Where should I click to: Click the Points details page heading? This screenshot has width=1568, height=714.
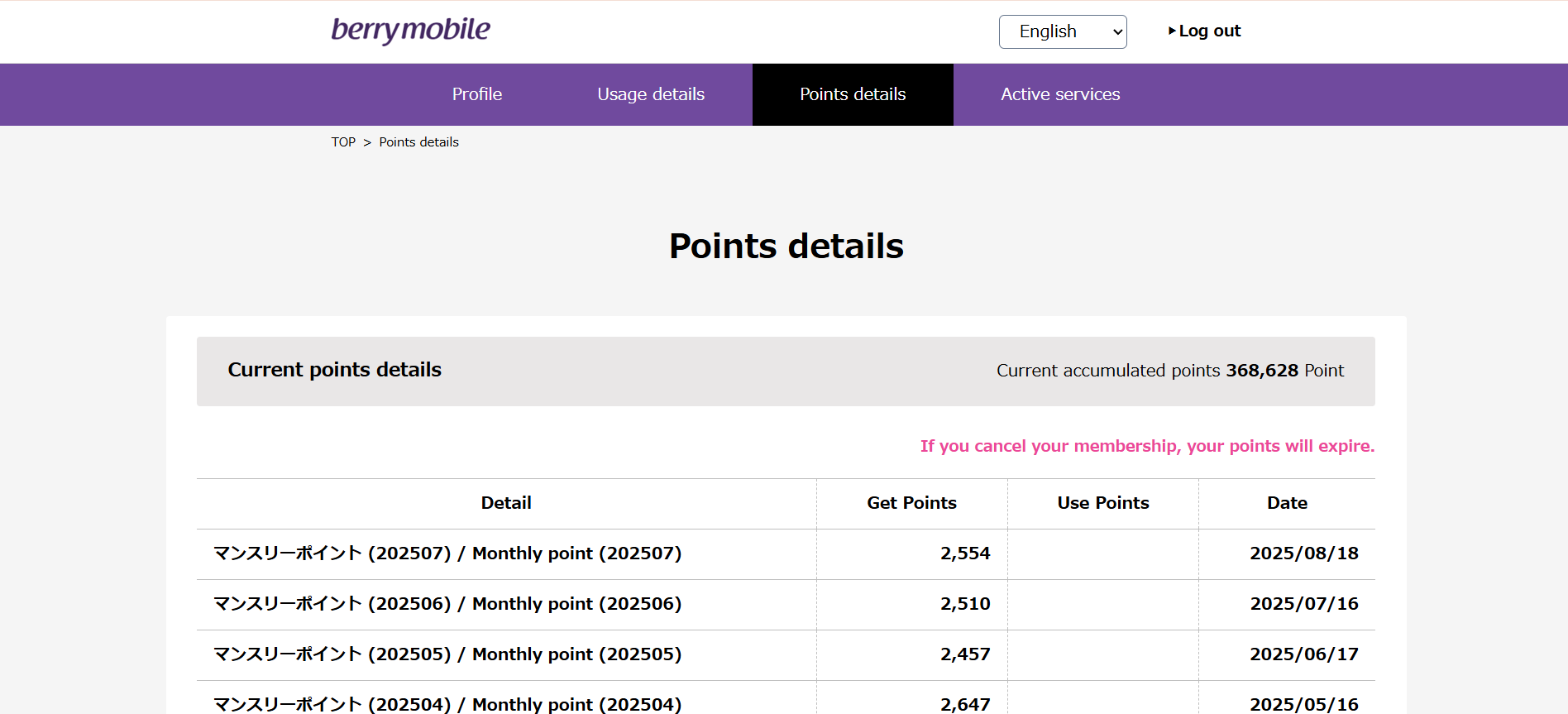pyautogui.click(x=786, y=247)
